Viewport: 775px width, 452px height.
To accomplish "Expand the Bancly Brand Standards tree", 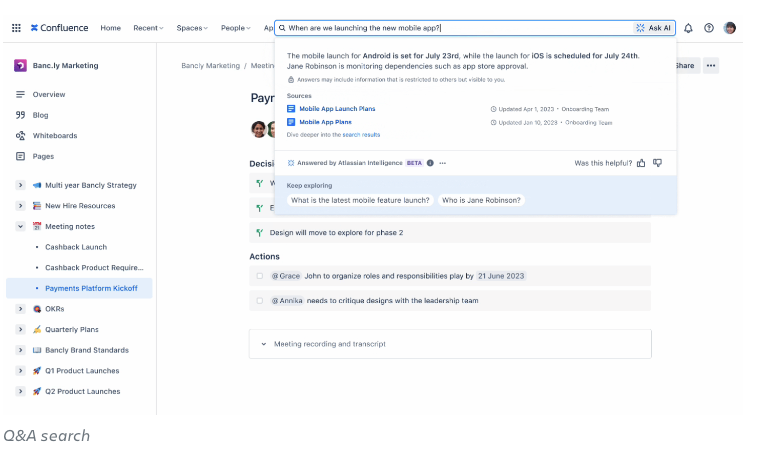I will coord(20,350).
